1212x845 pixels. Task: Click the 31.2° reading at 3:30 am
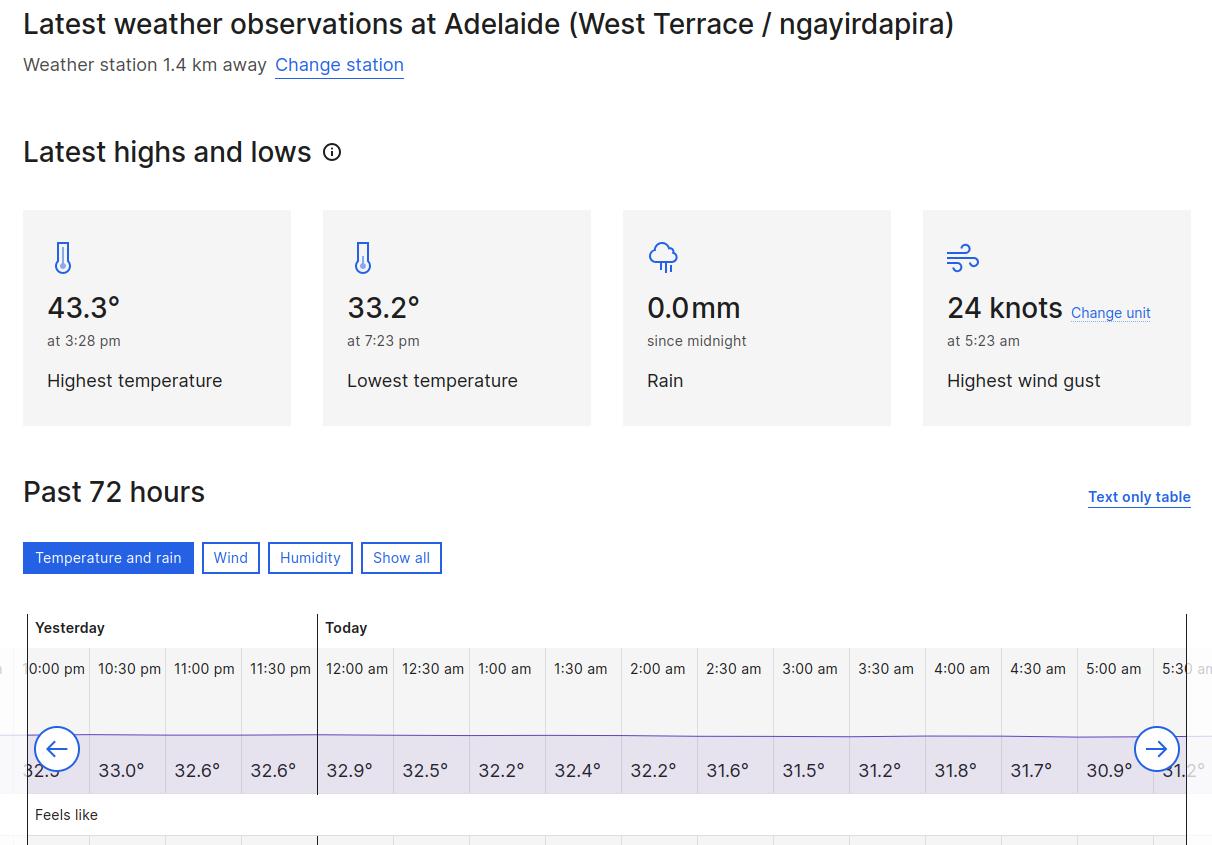[x=879, y=771]
